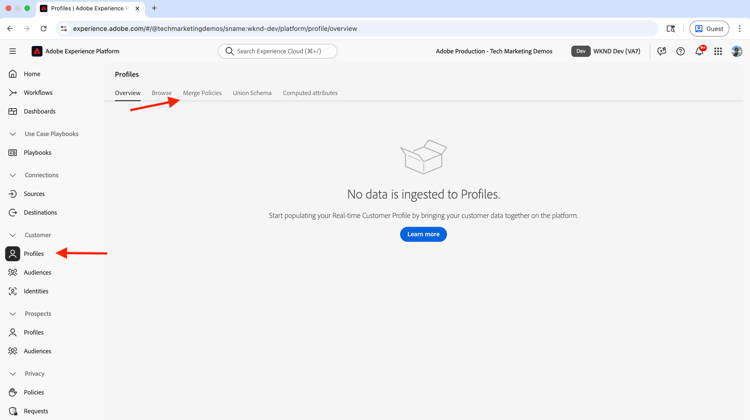The height and width of the screenshot is (420, 750).
Task: Open the Sources icon under Connections
Action: [x=13, y=194]
